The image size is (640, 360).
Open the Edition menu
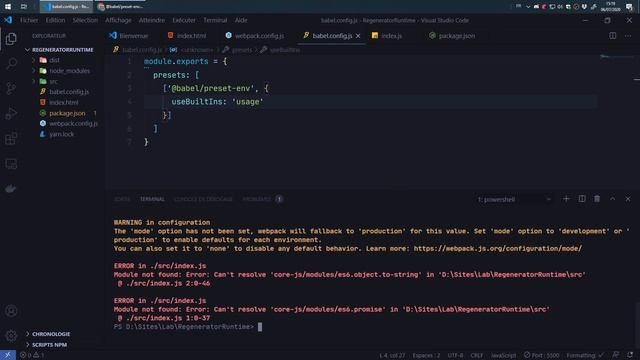coord(56,20)
